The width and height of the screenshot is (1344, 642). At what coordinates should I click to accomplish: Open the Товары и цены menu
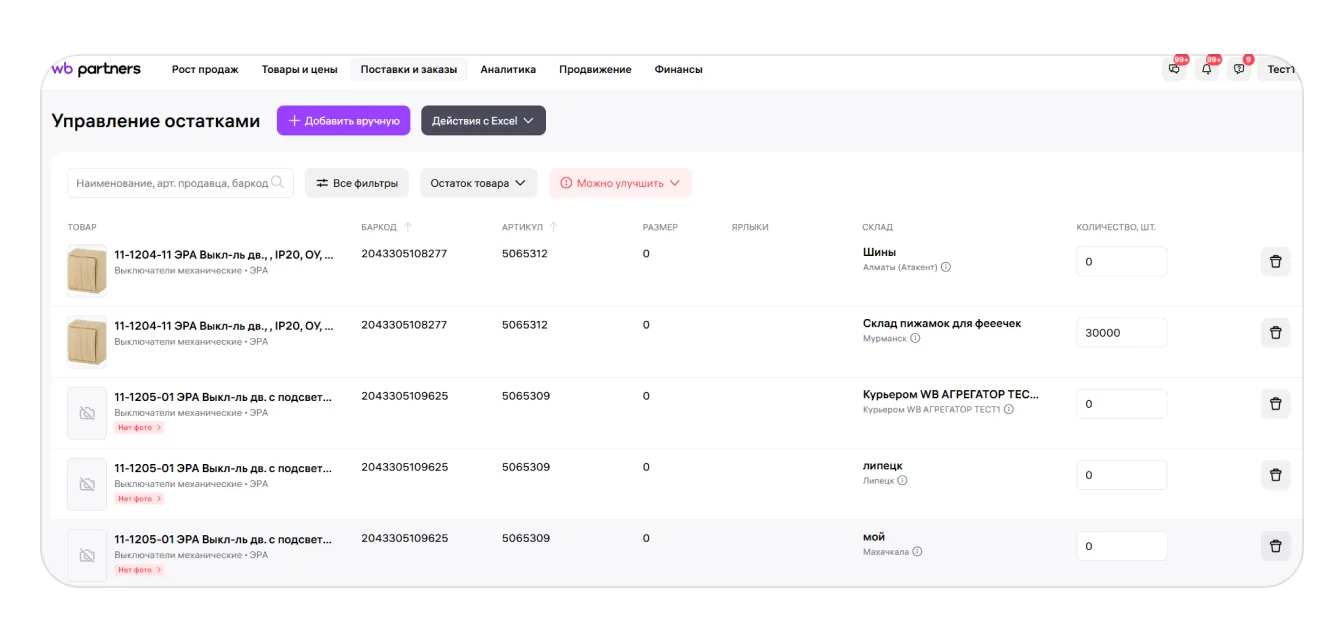(299, 70)
